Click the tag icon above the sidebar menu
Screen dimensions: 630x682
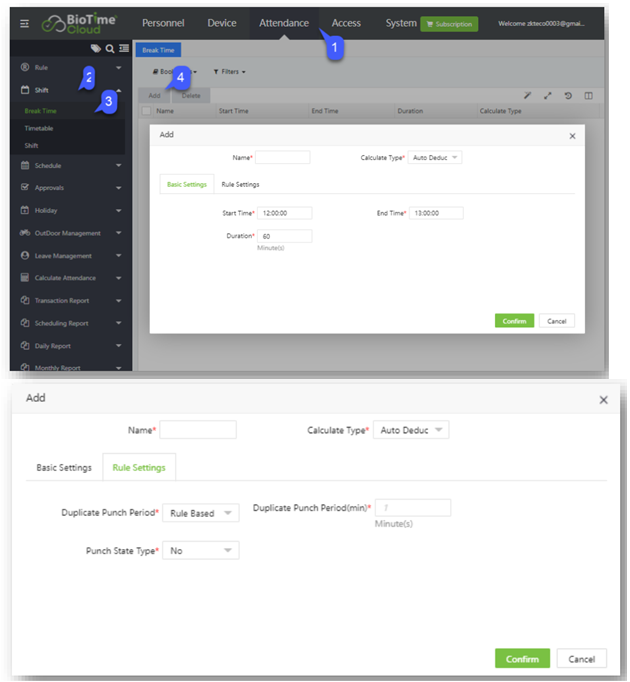pos(95,48)
